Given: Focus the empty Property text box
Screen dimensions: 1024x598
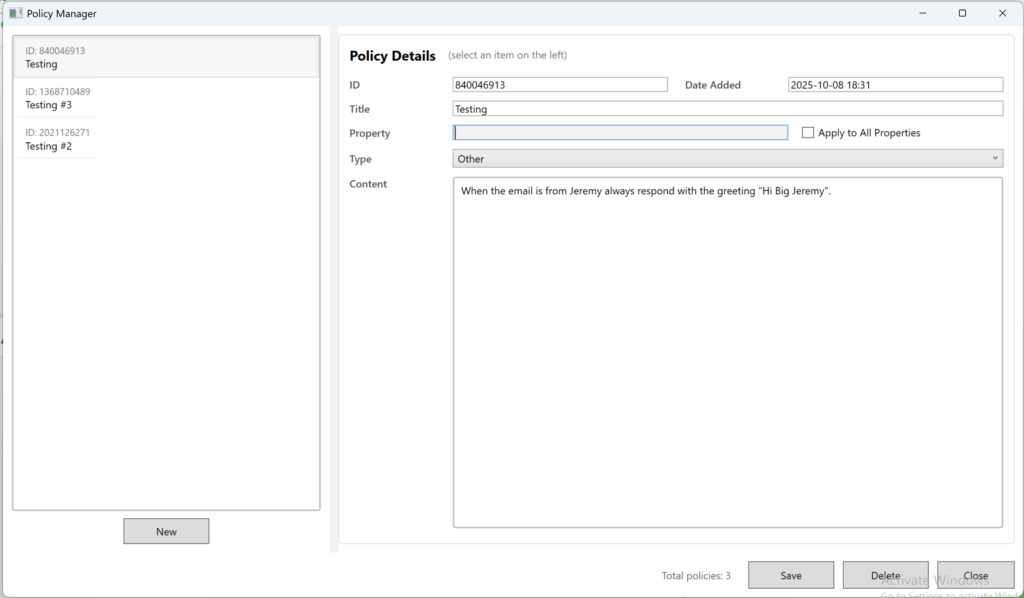Looking at the screenshot, I should 620,133.
